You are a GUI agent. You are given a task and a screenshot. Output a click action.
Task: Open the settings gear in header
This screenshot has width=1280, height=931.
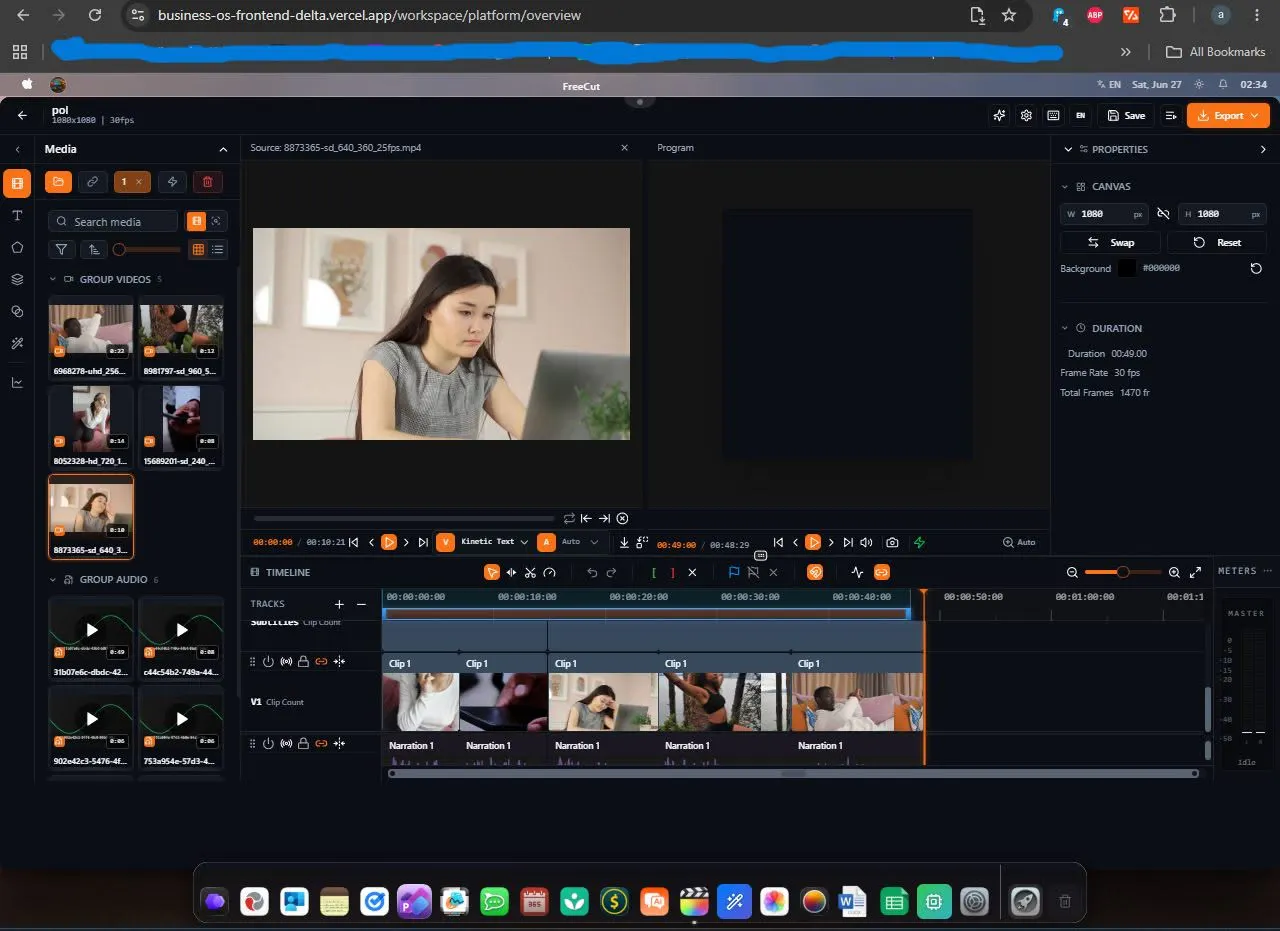(1026, 115)
